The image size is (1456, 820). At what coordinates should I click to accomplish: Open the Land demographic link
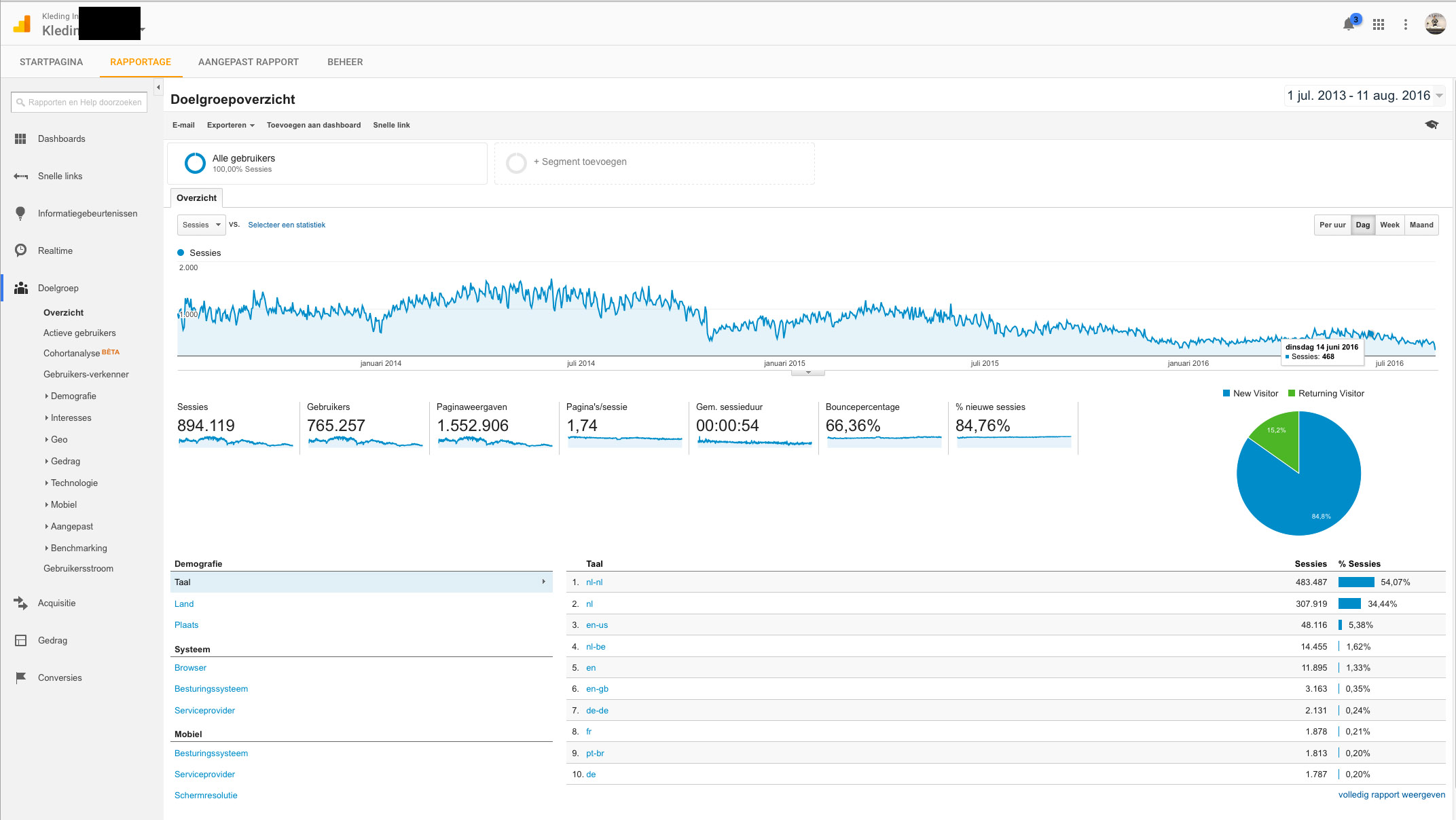pyautogui.click(x=184, y=603)
